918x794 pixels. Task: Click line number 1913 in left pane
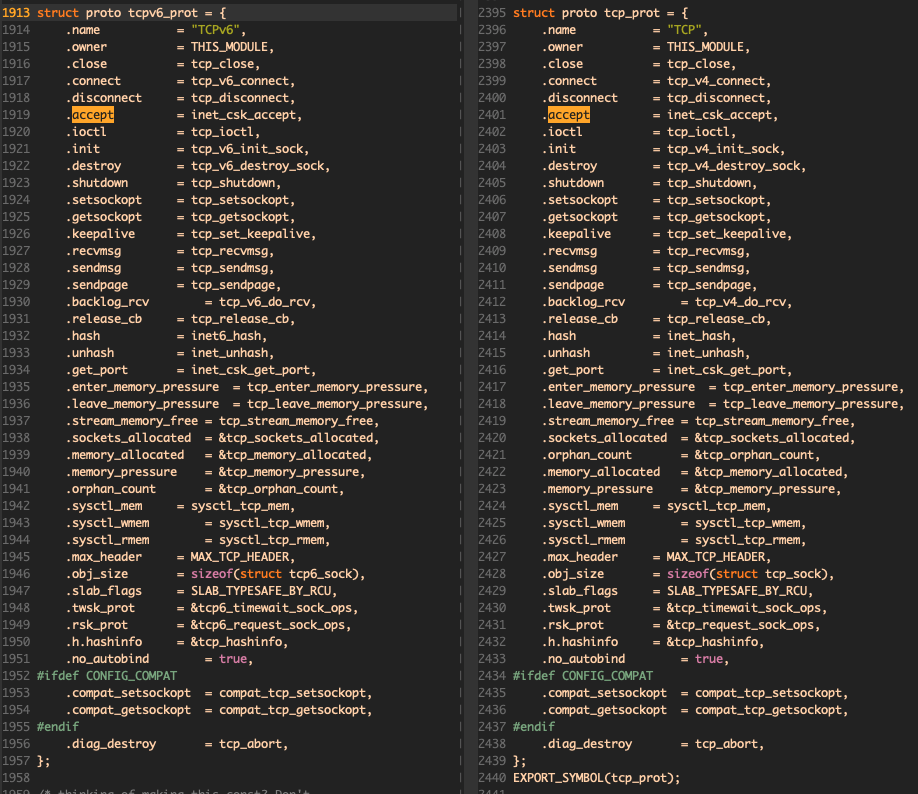(18, 13)
